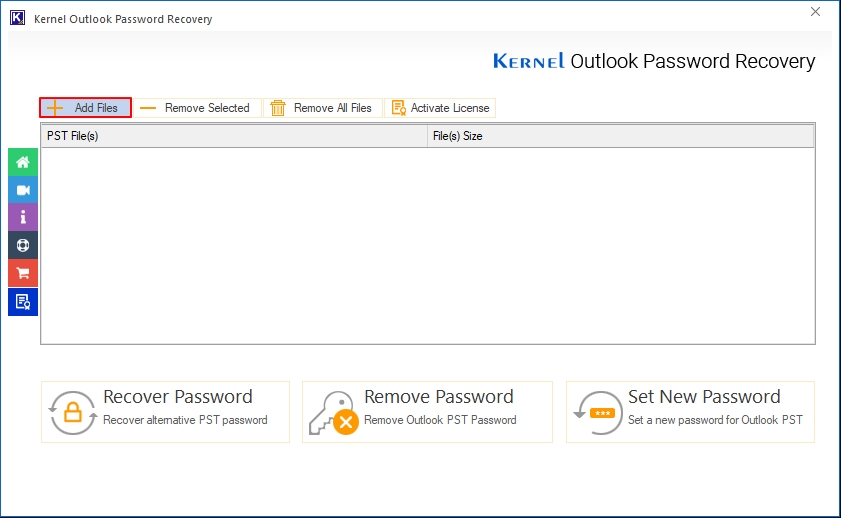The image size is (841, 518).
Task: Click the Remove Outlook PST Password text
Action: pyautogui.click(x=440, y=420)
